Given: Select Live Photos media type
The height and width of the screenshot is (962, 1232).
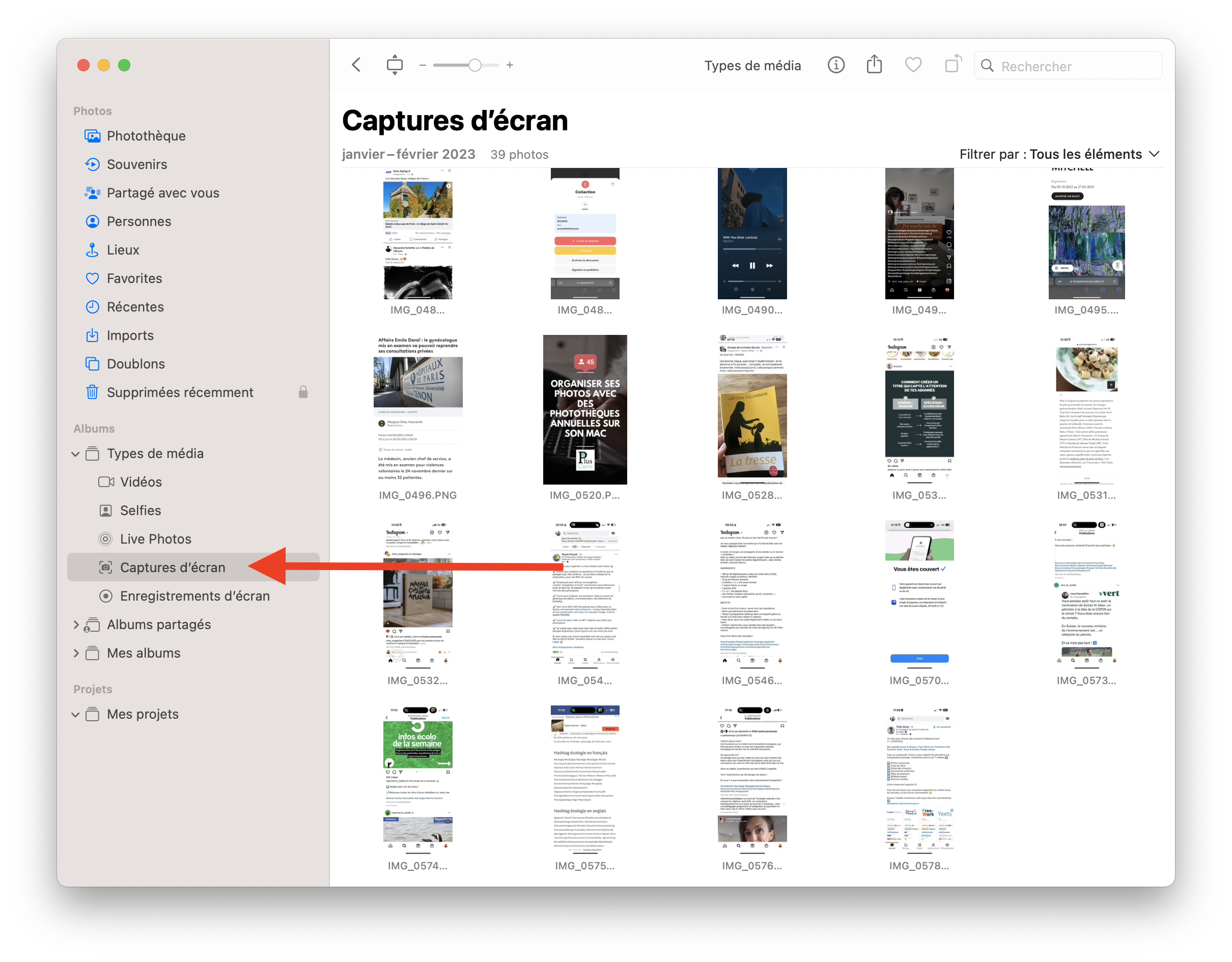Looking at the screenshot, I should click(155, 539).
